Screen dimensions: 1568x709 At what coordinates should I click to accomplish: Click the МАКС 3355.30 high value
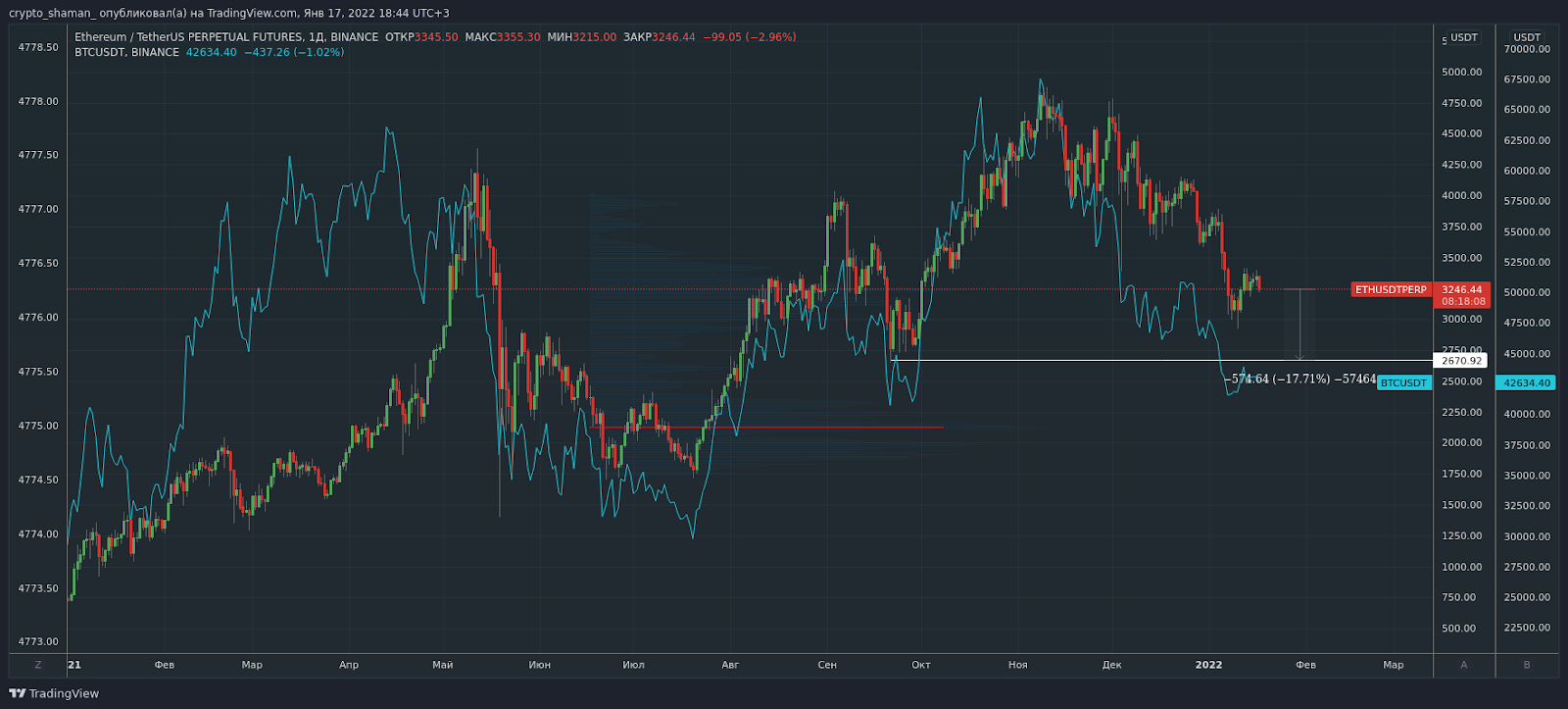point(503,37)
